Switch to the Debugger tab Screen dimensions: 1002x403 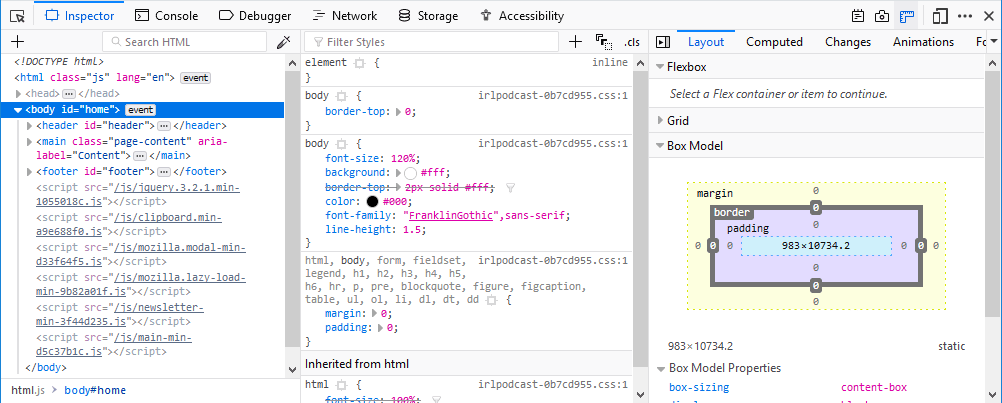pos(255,16)
